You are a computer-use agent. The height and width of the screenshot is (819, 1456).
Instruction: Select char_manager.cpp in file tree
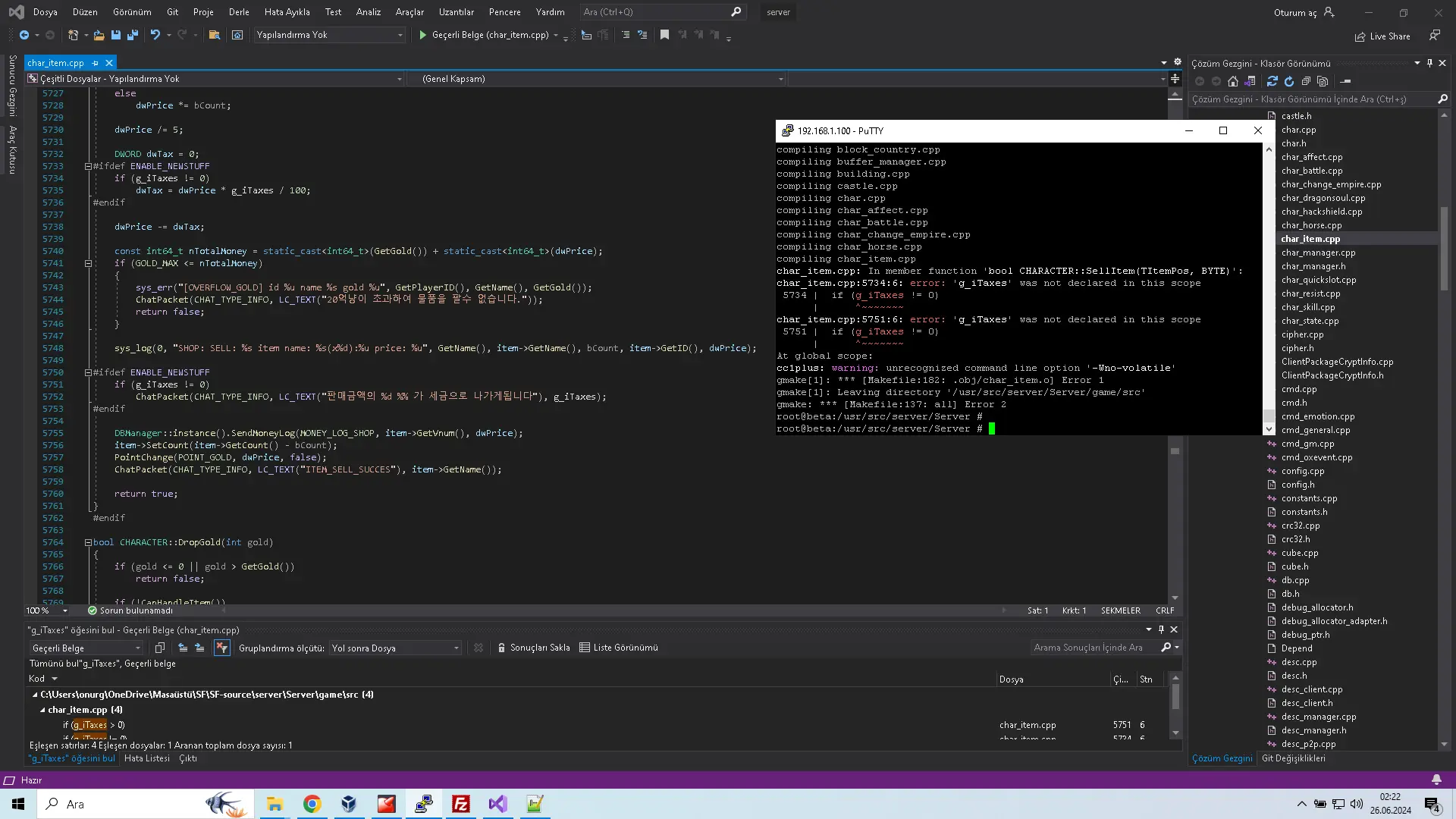coord(1318,253)
